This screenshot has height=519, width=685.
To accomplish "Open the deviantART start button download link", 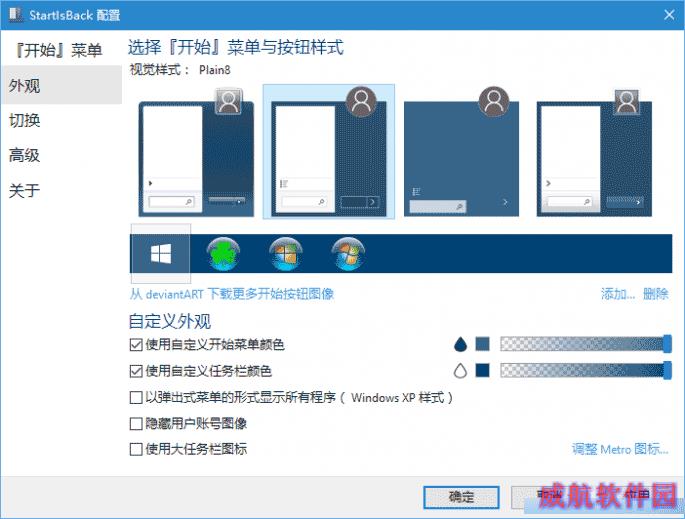I will point(232,294).
